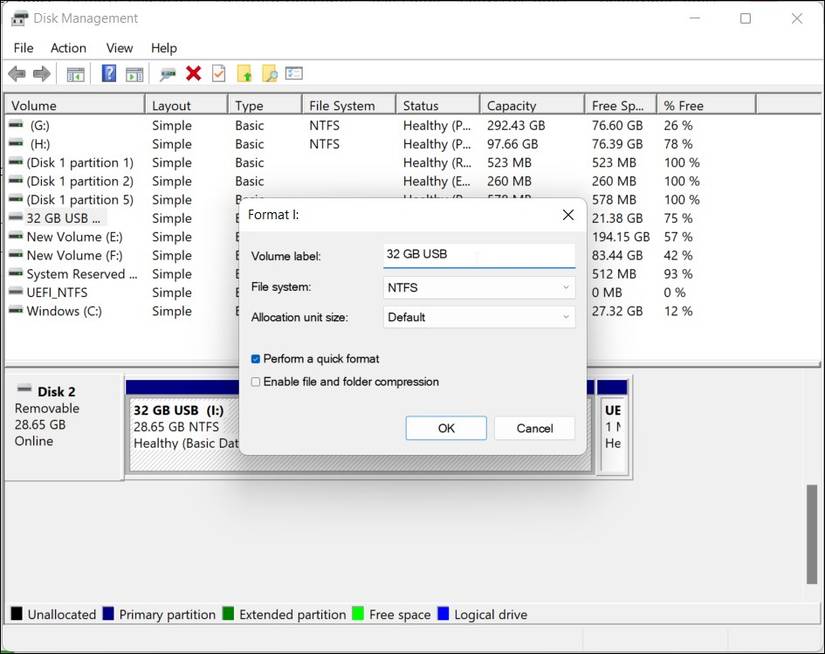The image size is (825, 654).
Task: Click inside the Volume label text field
Action: [x=478, y=254]
